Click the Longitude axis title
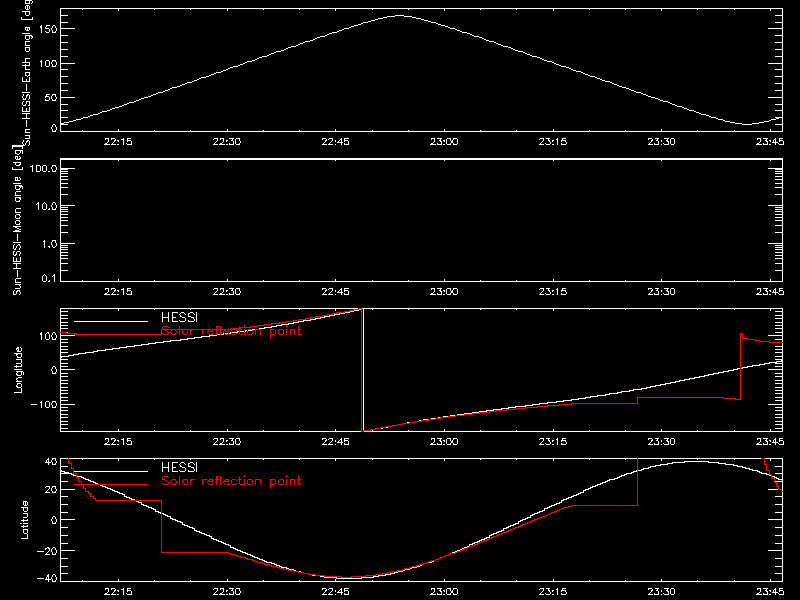The image size is (800, 600). [18, 370]
